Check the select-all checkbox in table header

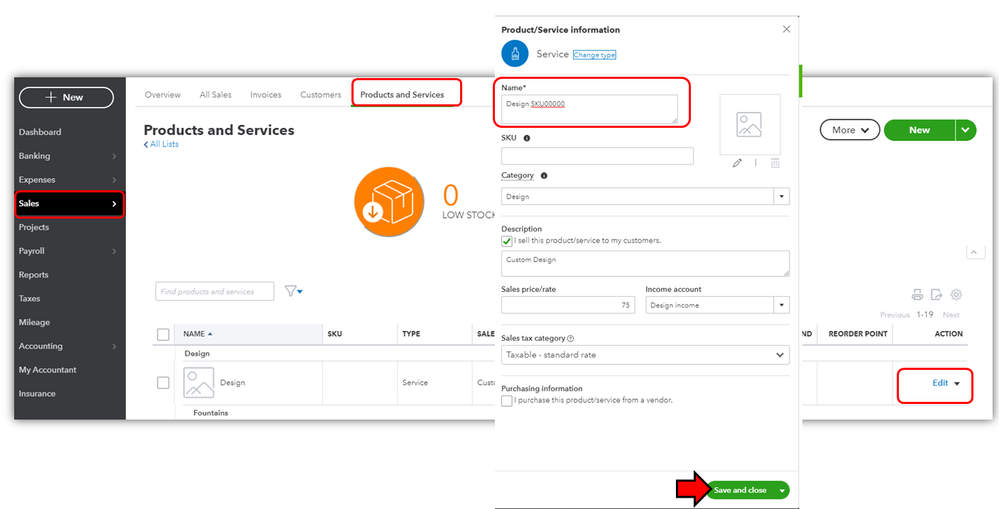point(163,334)
